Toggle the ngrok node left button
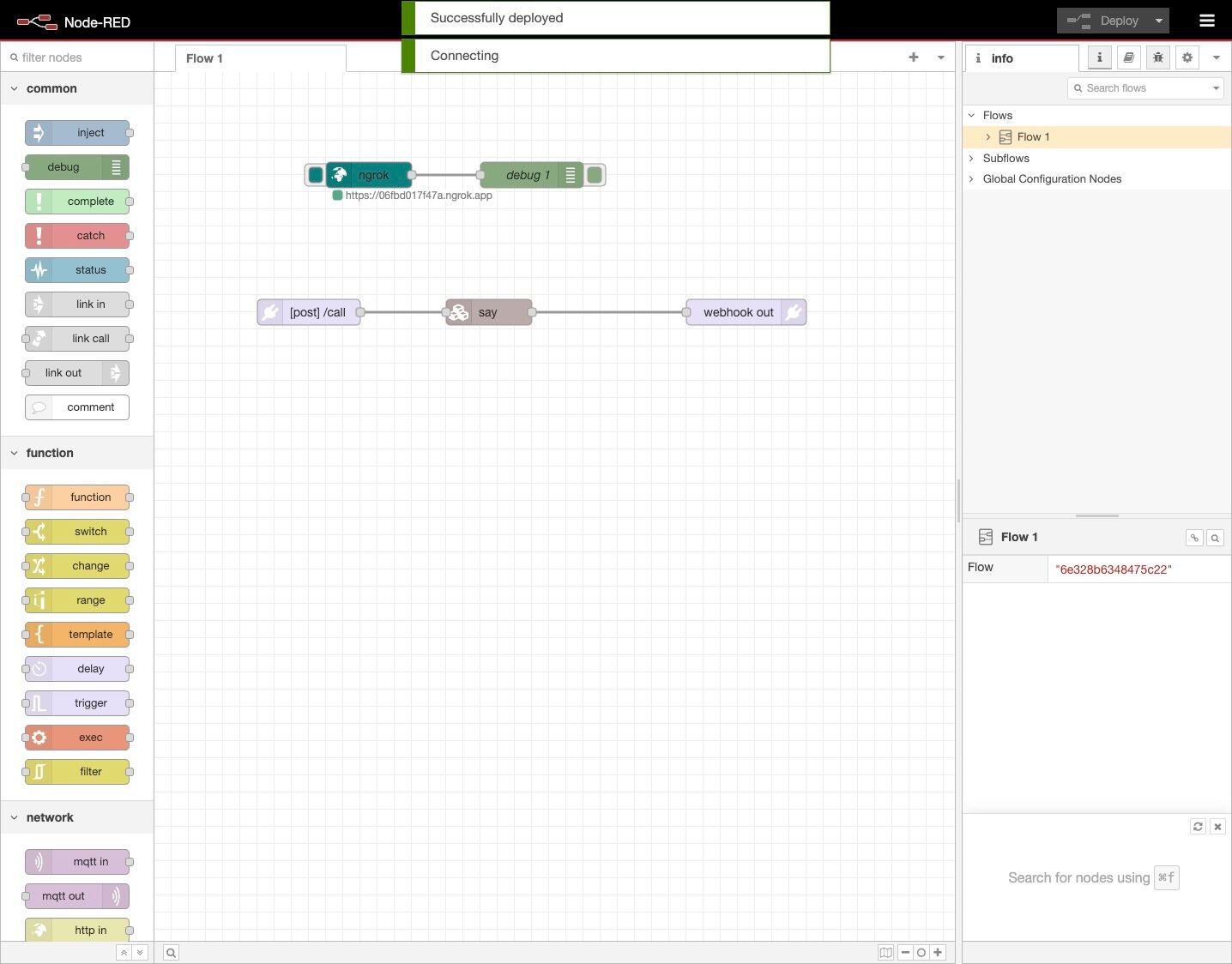 tap(315, 175)
